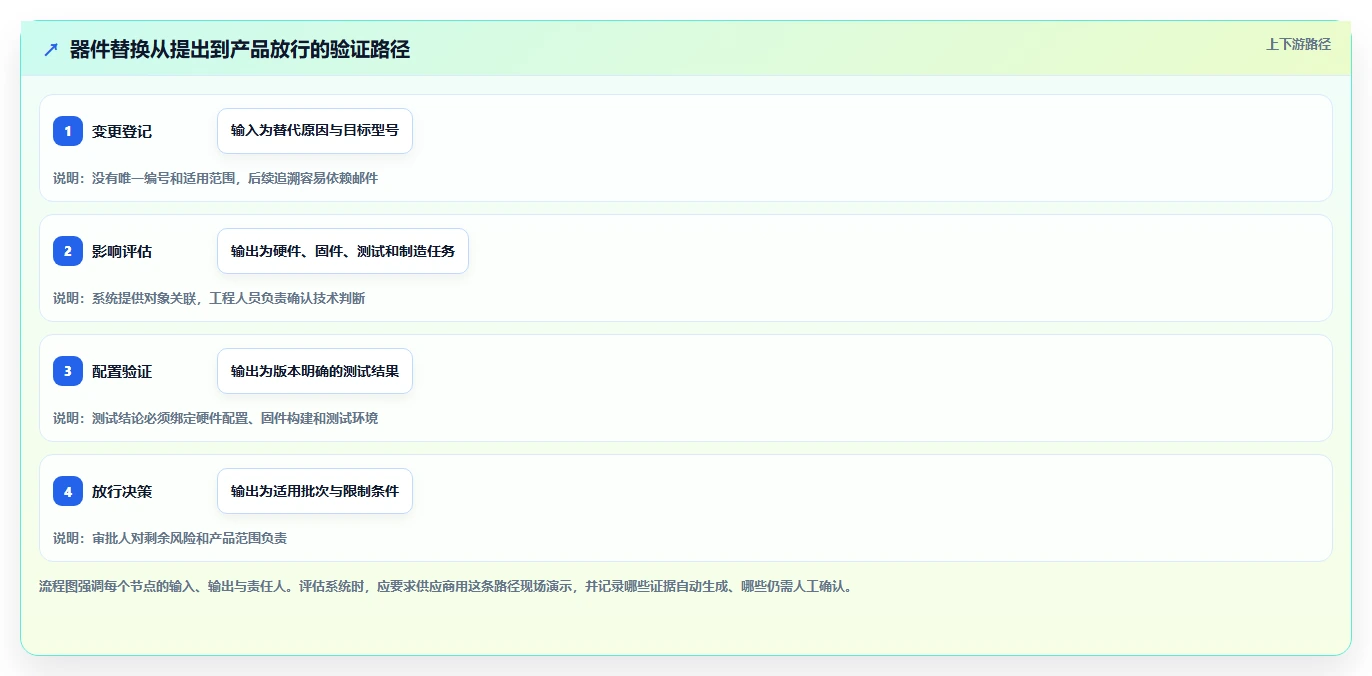Click the step 1 number badge
Viewport: 1372px width, 676px height.
[68, 131]
